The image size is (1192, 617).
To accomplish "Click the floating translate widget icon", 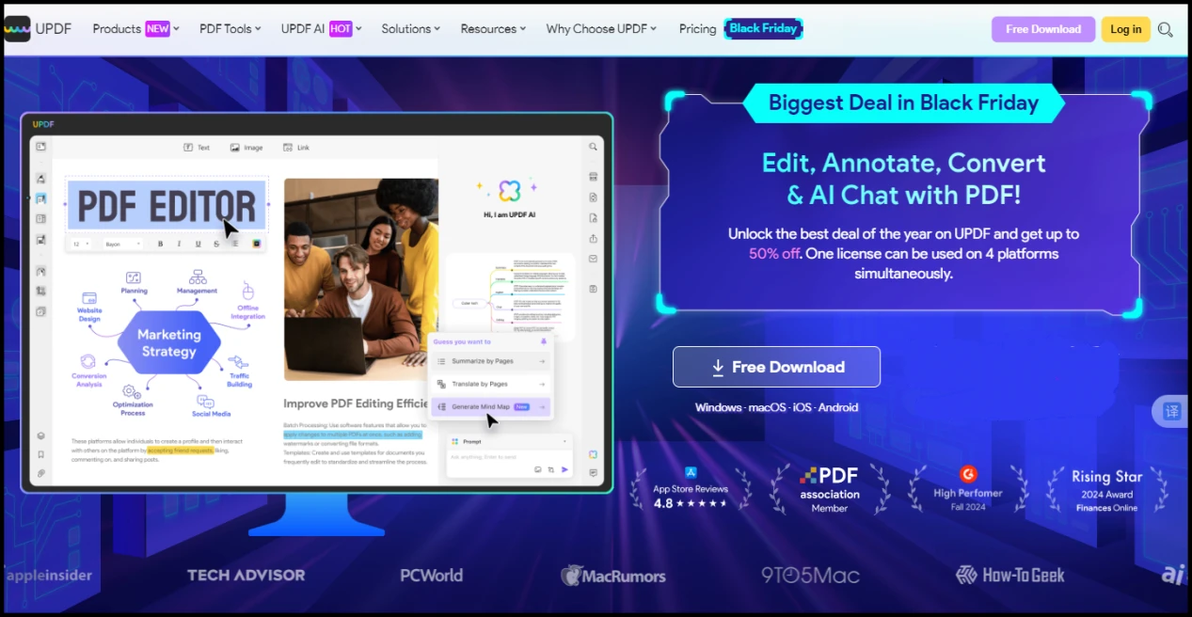I will (1171, 411).
